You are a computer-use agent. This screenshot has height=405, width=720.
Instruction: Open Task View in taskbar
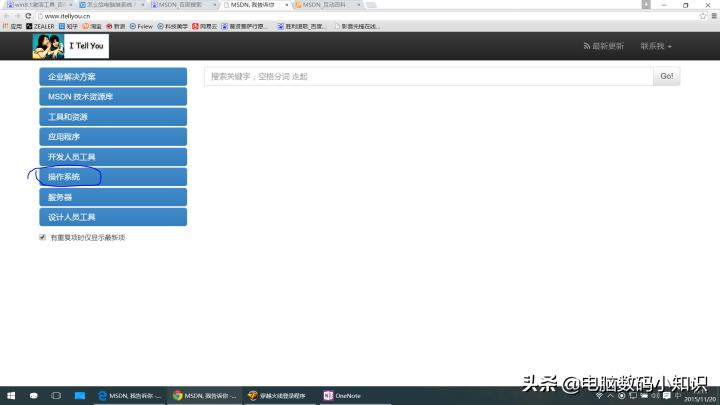(x=56, y=395)
